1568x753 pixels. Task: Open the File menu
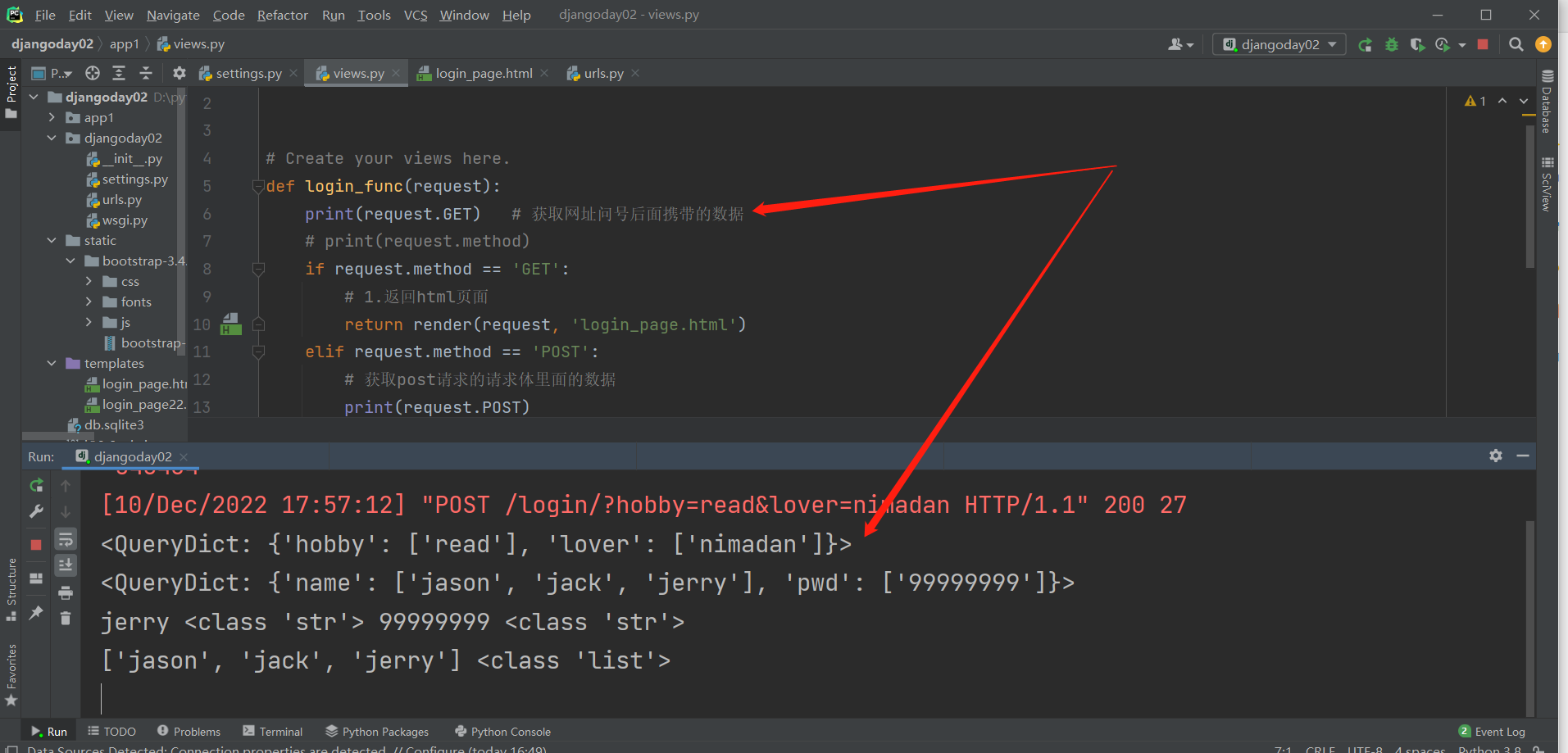[x=45, y=15]
